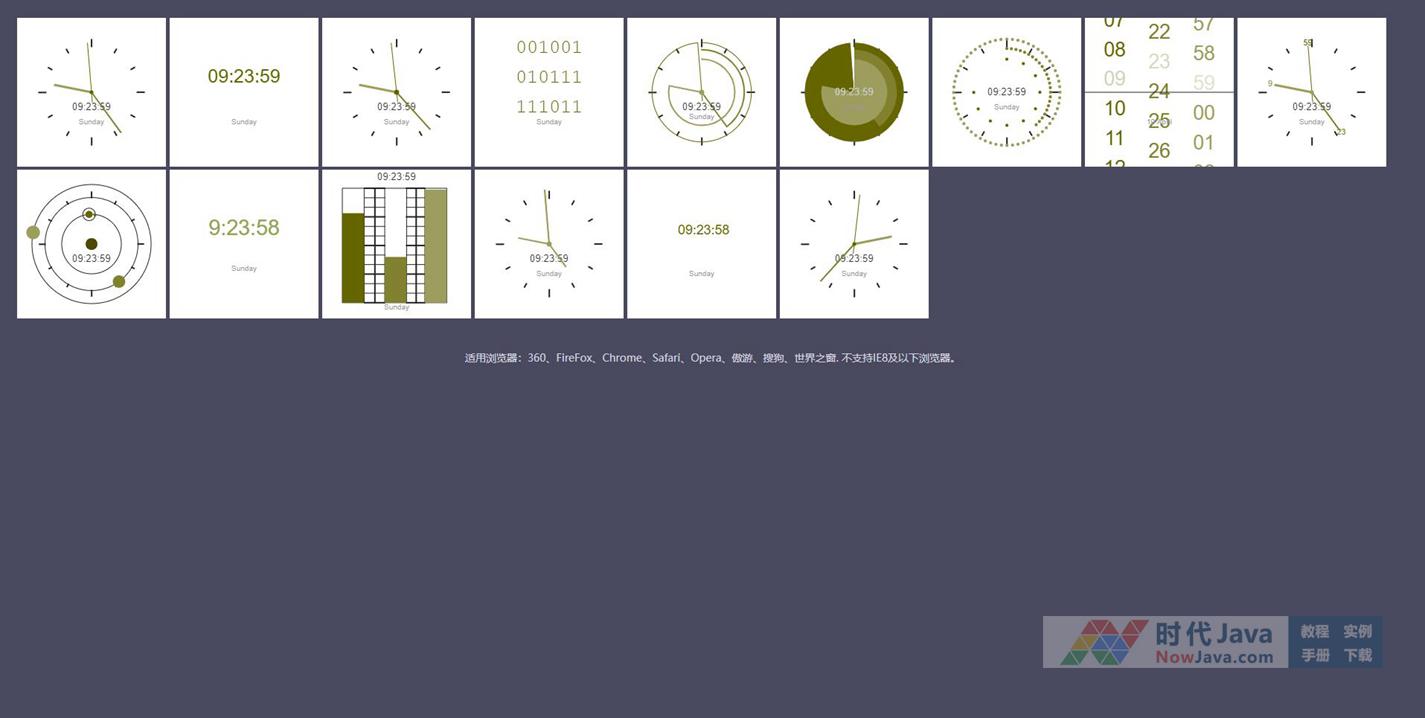Click the last analog clock in second row
Image resolution: width=1425 pixels, height=718 pixels.
[853, 244]
